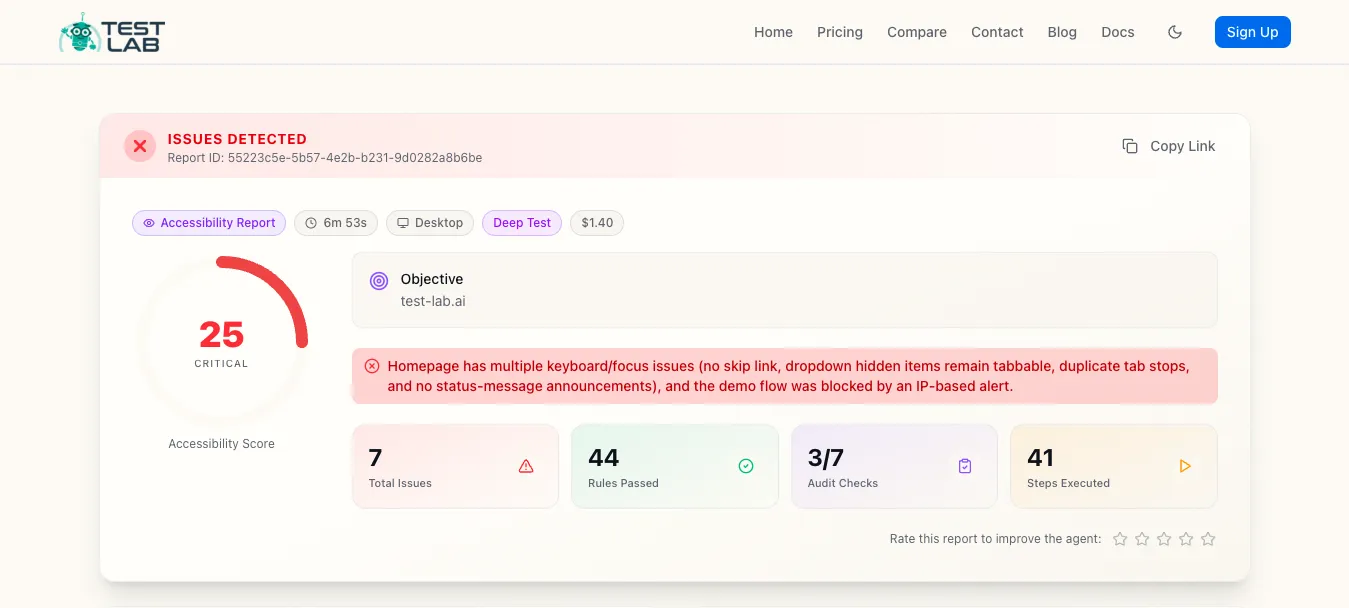Rate the report one star

coord(1120,539)
